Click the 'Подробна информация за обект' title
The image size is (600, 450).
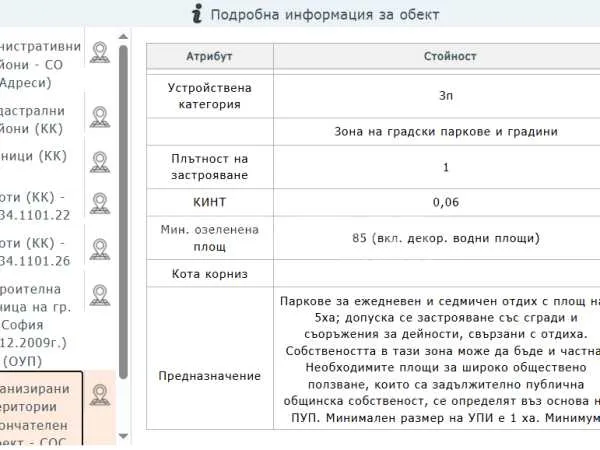[x=324, y=15]
